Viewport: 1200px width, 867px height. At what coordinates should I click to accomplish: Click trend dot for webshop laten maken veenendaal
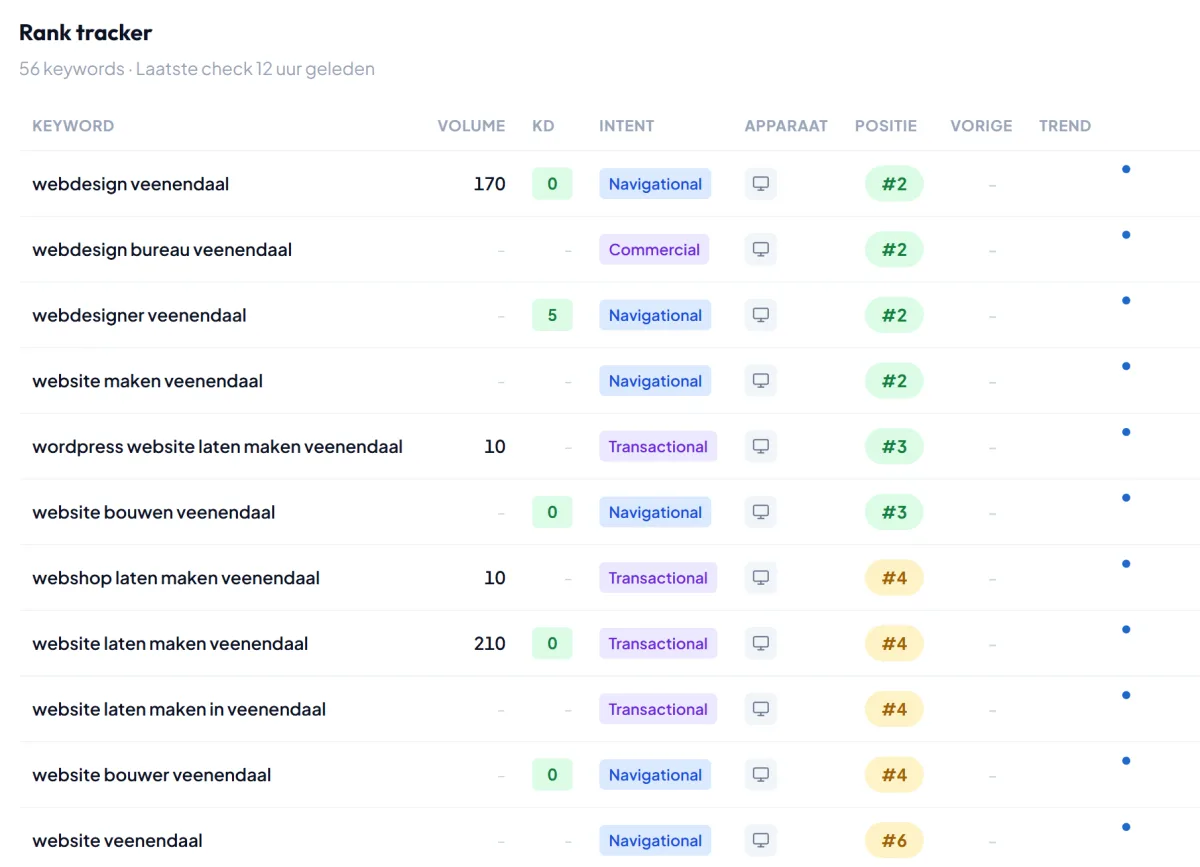tap(1126, 563)
